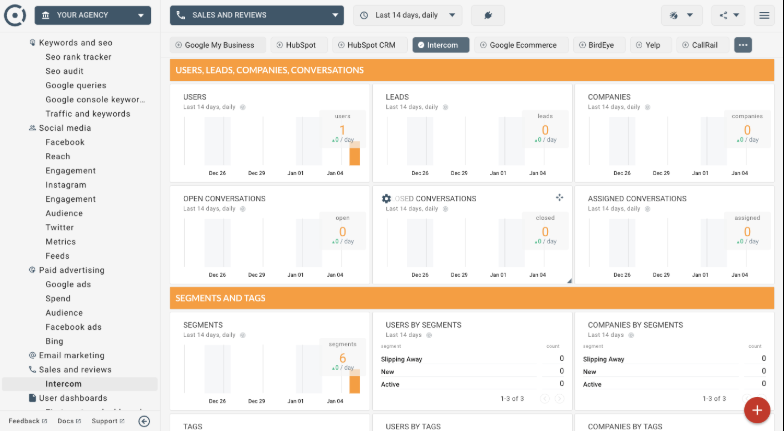Click the resize handle on Closed Conversations widget
Screen dimensions: 784x431
568,280
